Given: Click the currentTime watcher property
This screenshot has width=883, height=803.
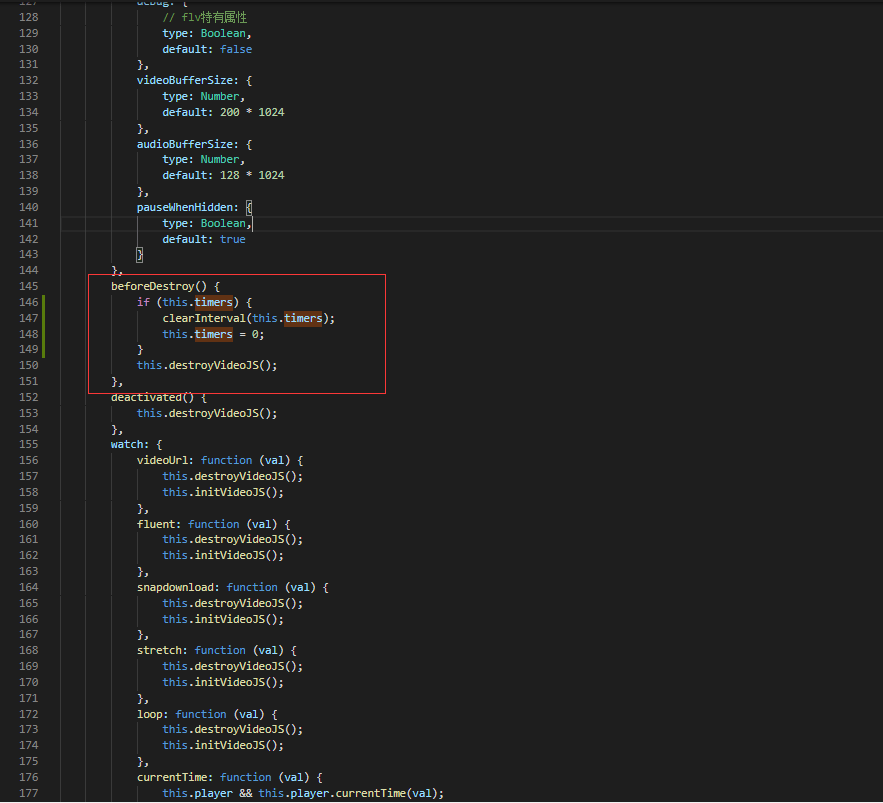Looking at the screenshot, I should [174, 777].
